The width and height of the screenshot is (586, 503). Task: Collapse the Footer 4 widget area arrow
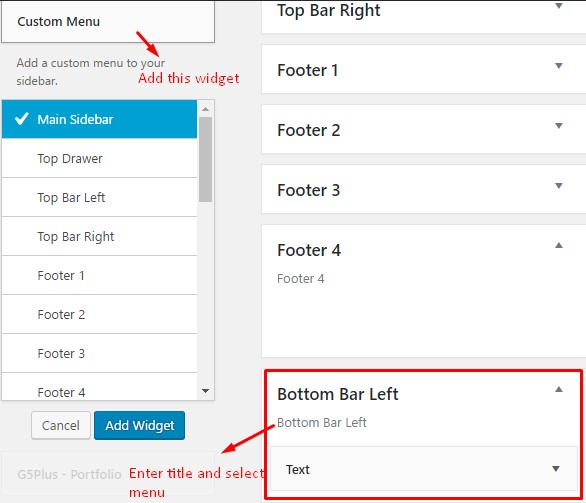coord(559,246)
